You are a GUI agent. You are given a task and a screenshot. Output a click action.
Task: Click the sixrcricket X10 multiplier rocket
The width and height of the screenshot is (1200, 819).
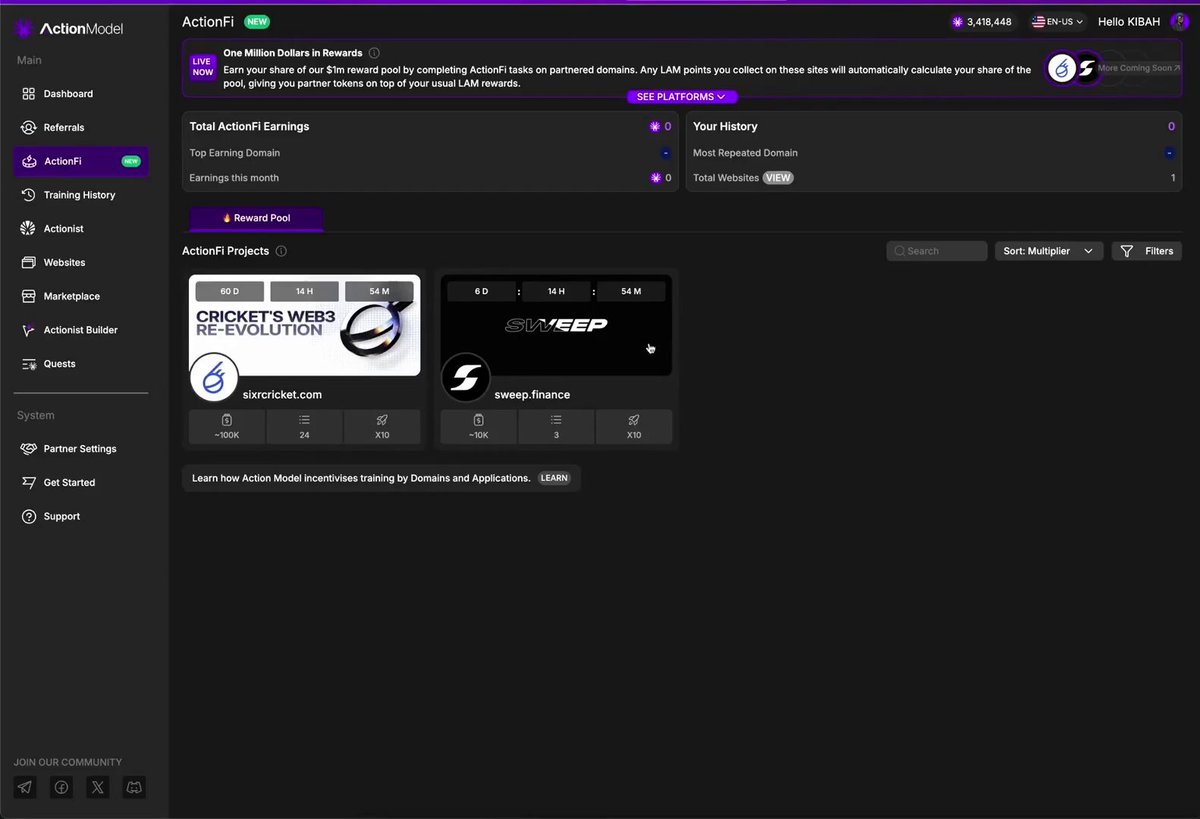pyautogui.click(x=382, y=427)
